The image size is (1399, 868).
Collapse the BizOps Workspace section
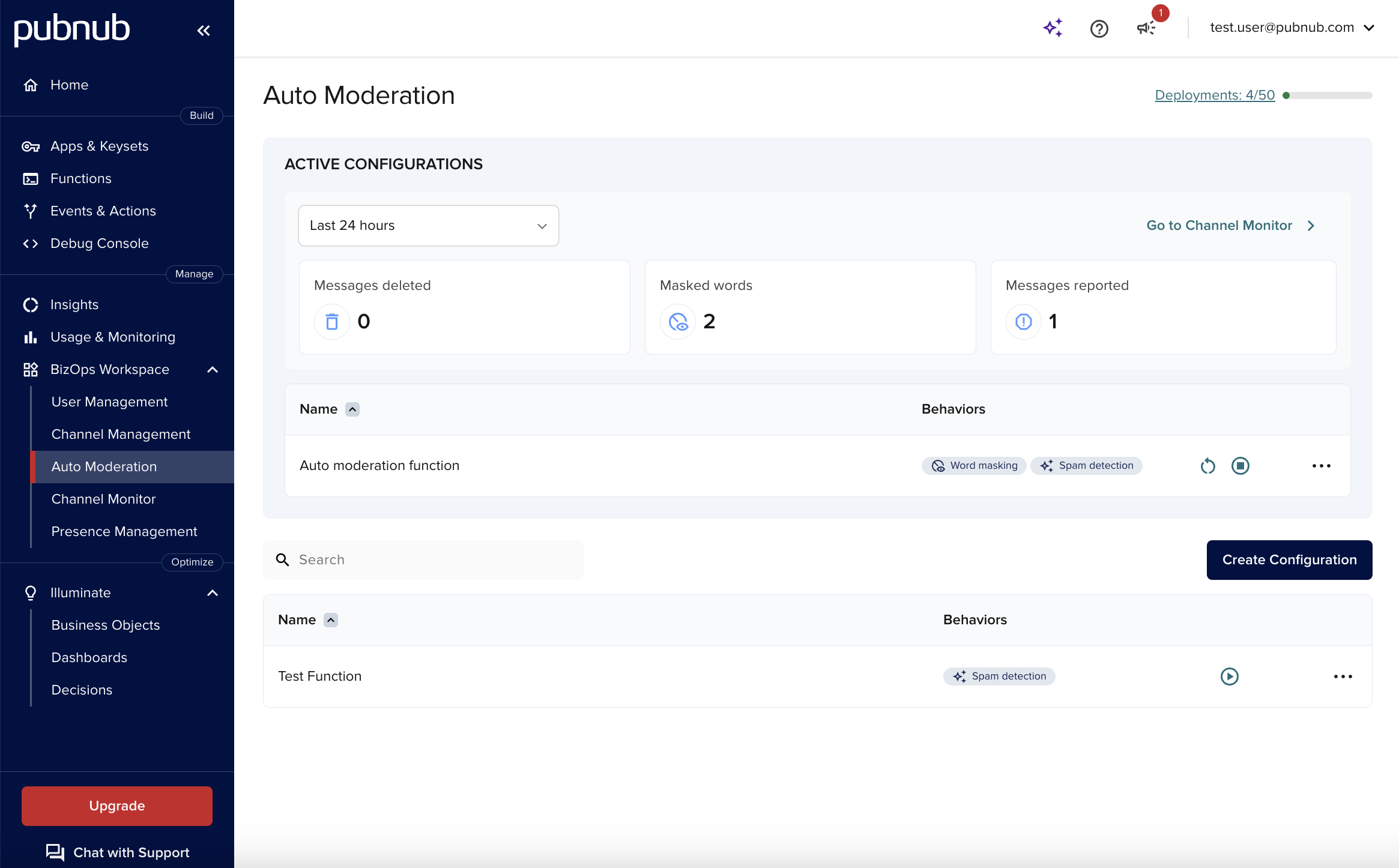[213, 370]
